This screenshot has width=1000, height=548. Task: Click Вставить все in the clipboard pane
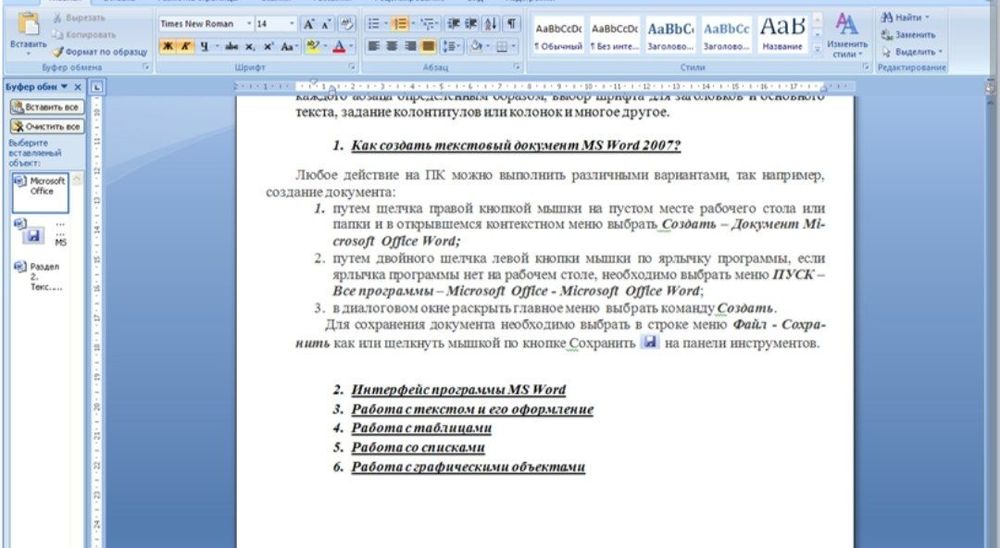tap(47, 107)
